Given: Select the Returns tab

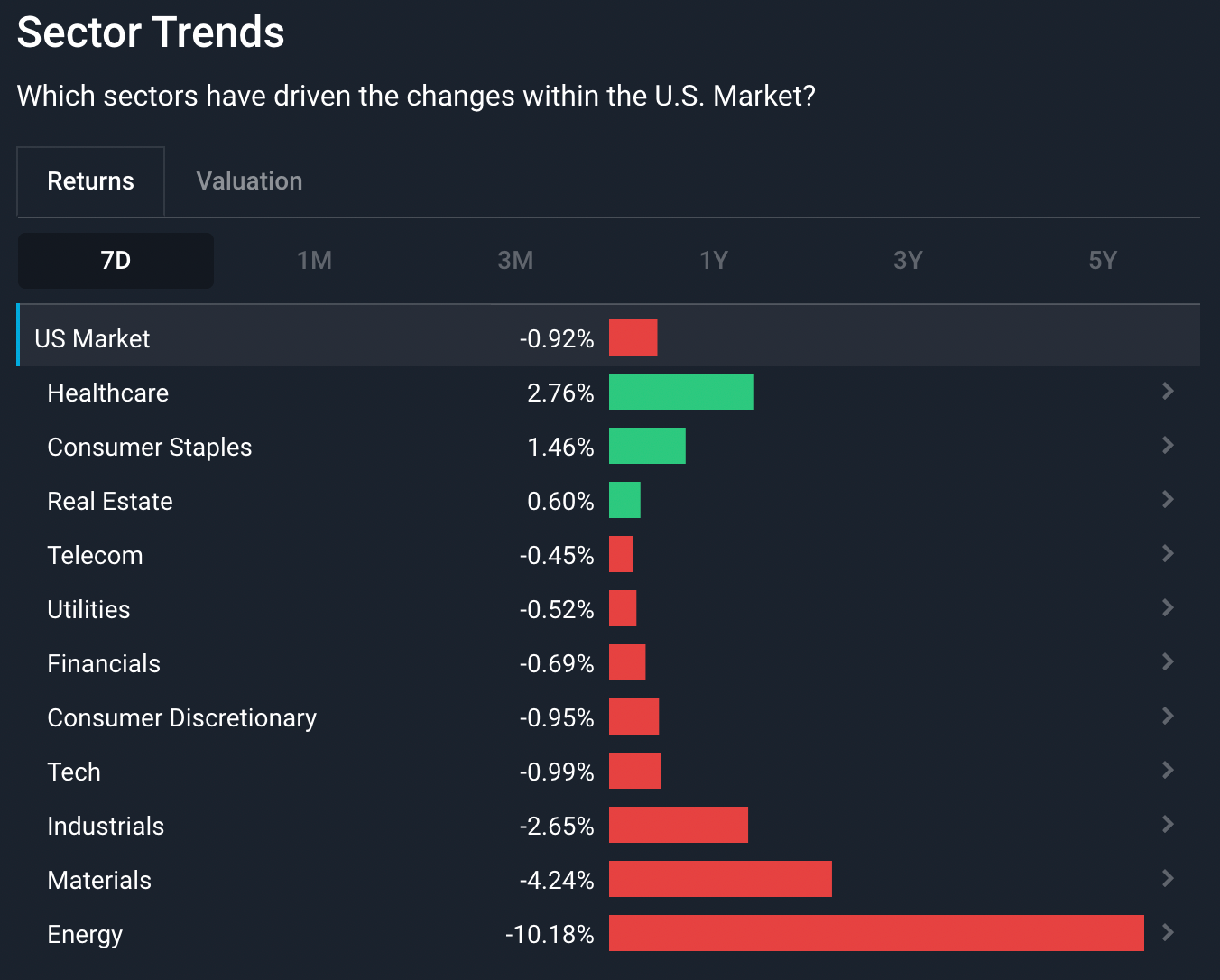Looking at the screenshot, I should 90,181.
